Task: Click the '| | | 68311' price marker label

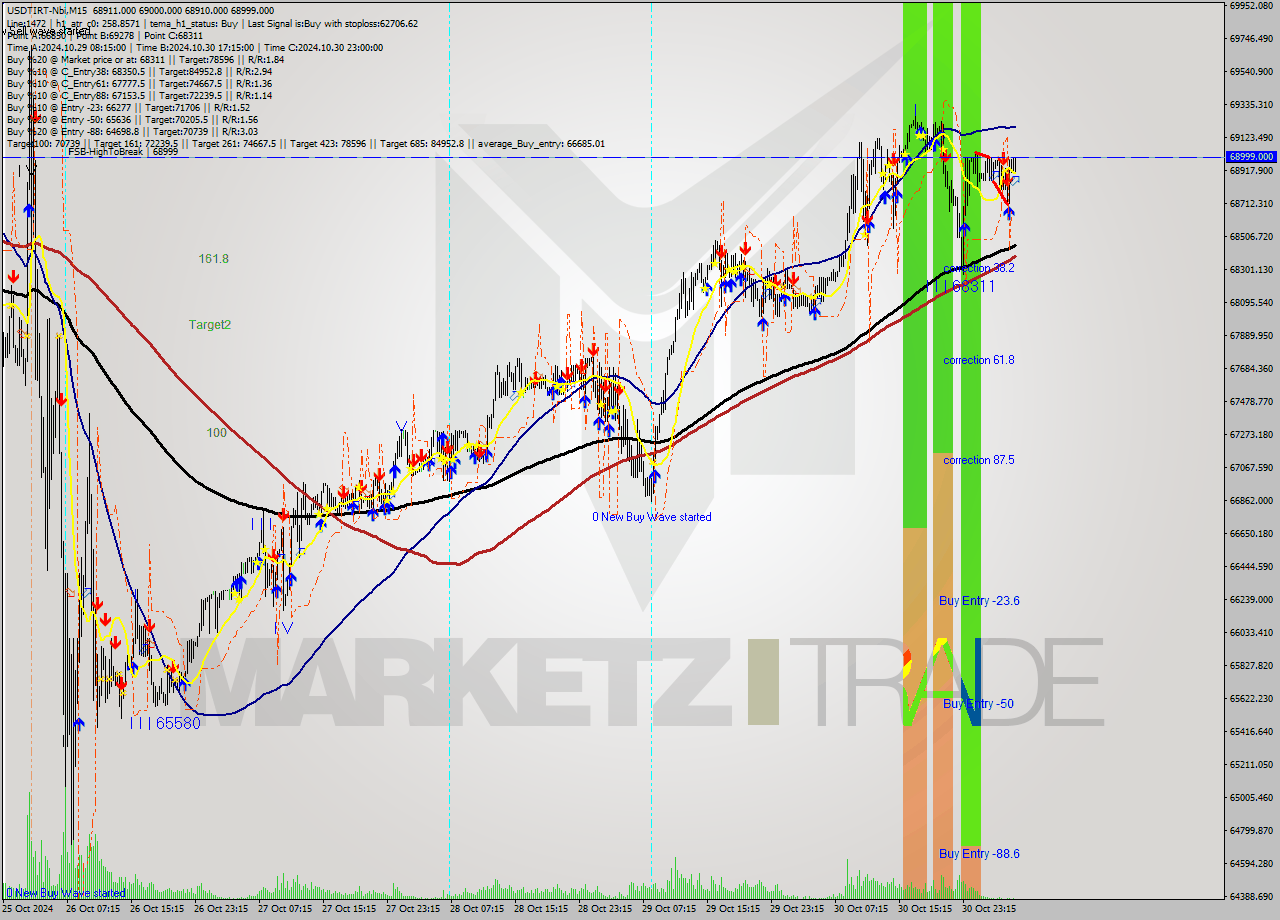Action: [965, 286]
